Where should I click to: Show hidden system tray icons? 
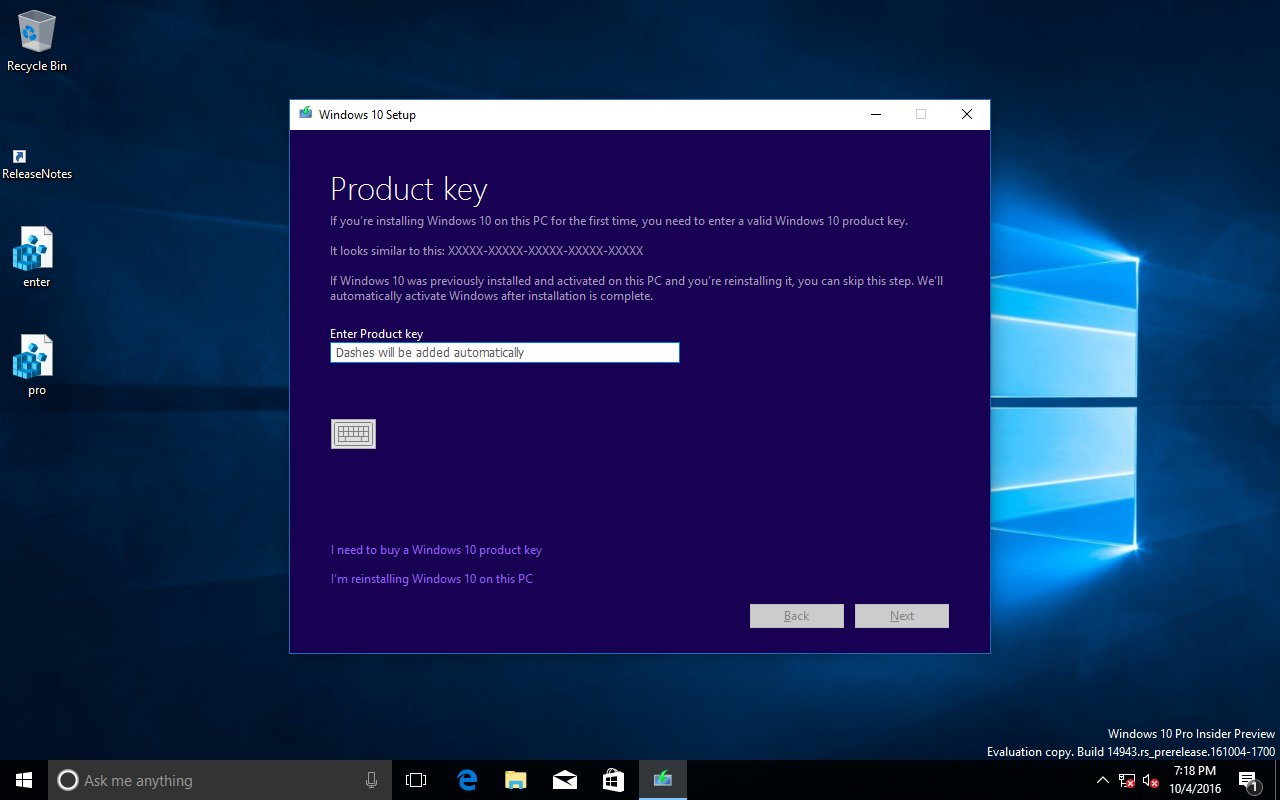[1102, 780]
